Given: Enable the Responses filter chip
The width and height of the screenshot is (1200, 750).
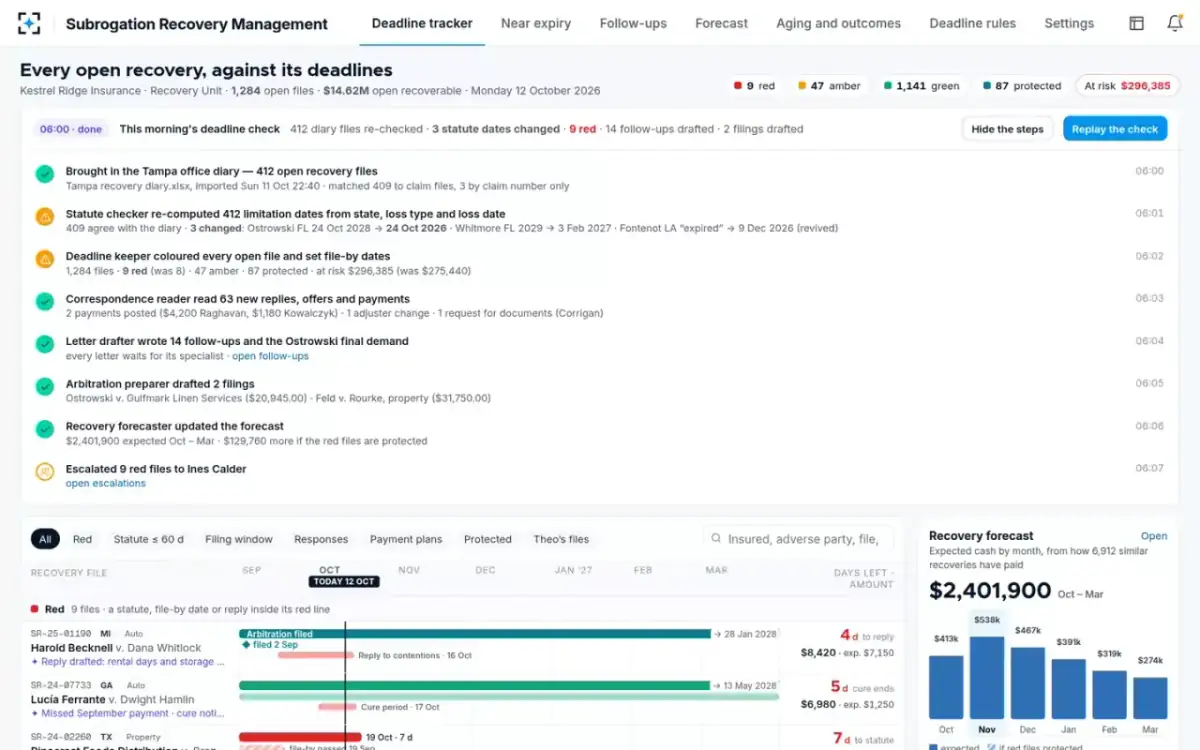Looking at the screenshot, I should point(321,539).
